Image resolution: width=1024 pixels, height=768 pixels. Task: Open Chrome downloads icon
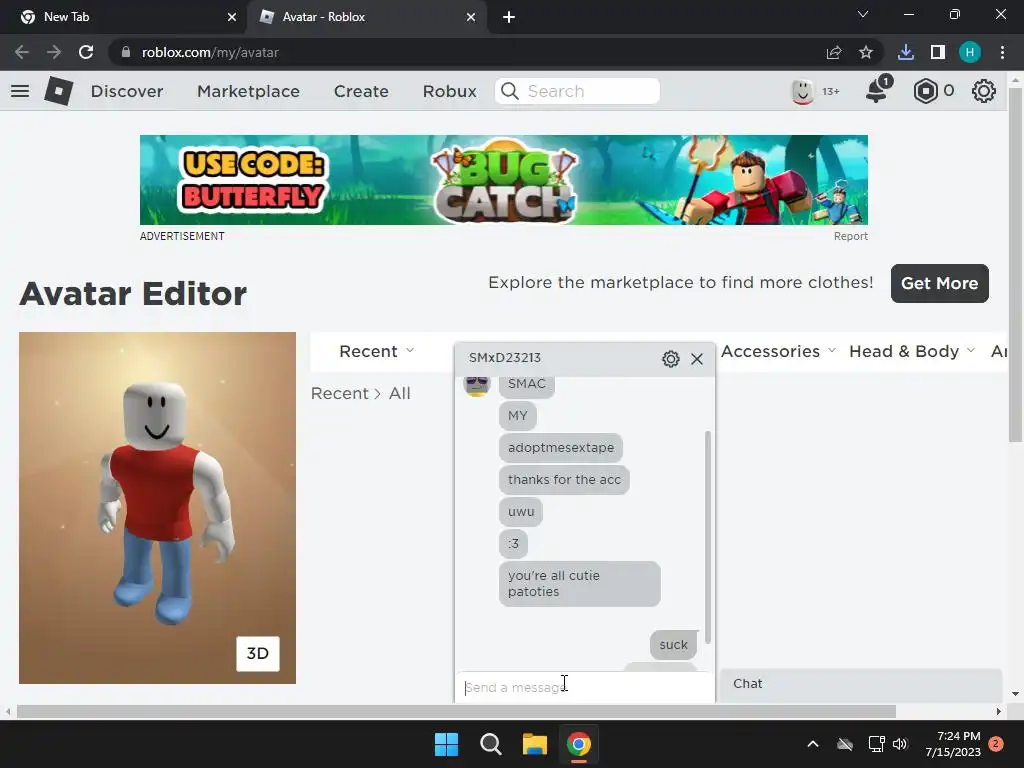(906, 52)
